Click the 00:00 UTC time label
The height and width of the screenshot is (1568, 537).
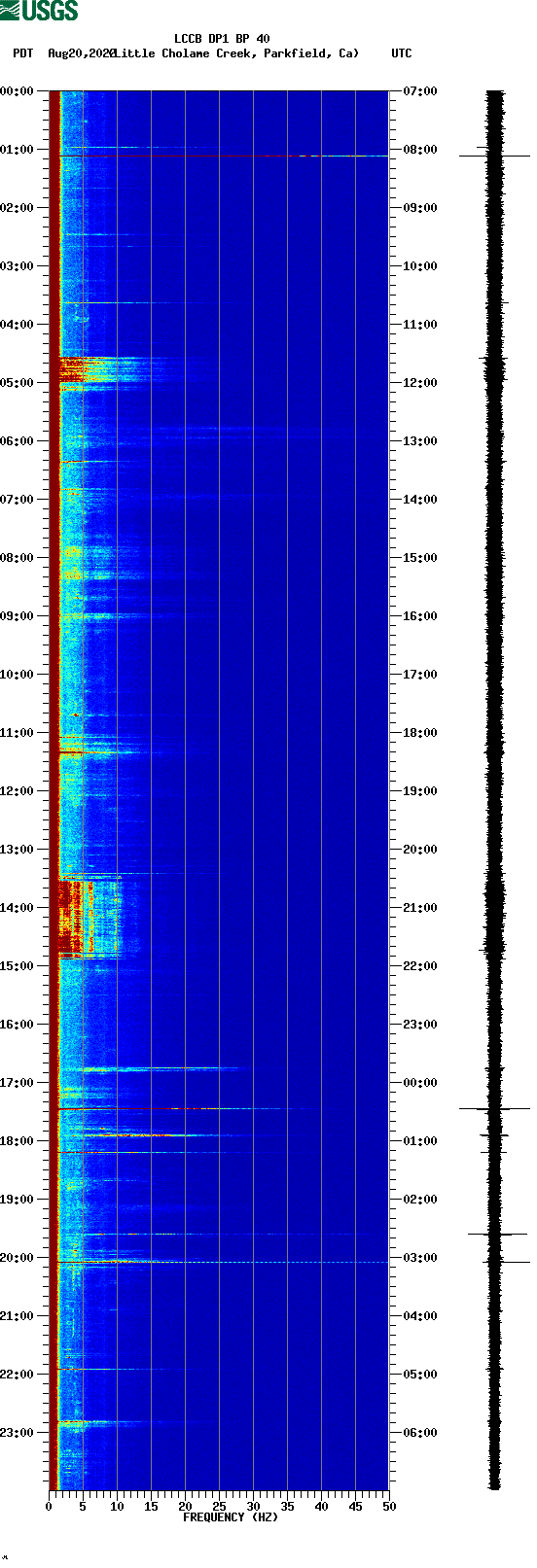tap(420, 1083)
